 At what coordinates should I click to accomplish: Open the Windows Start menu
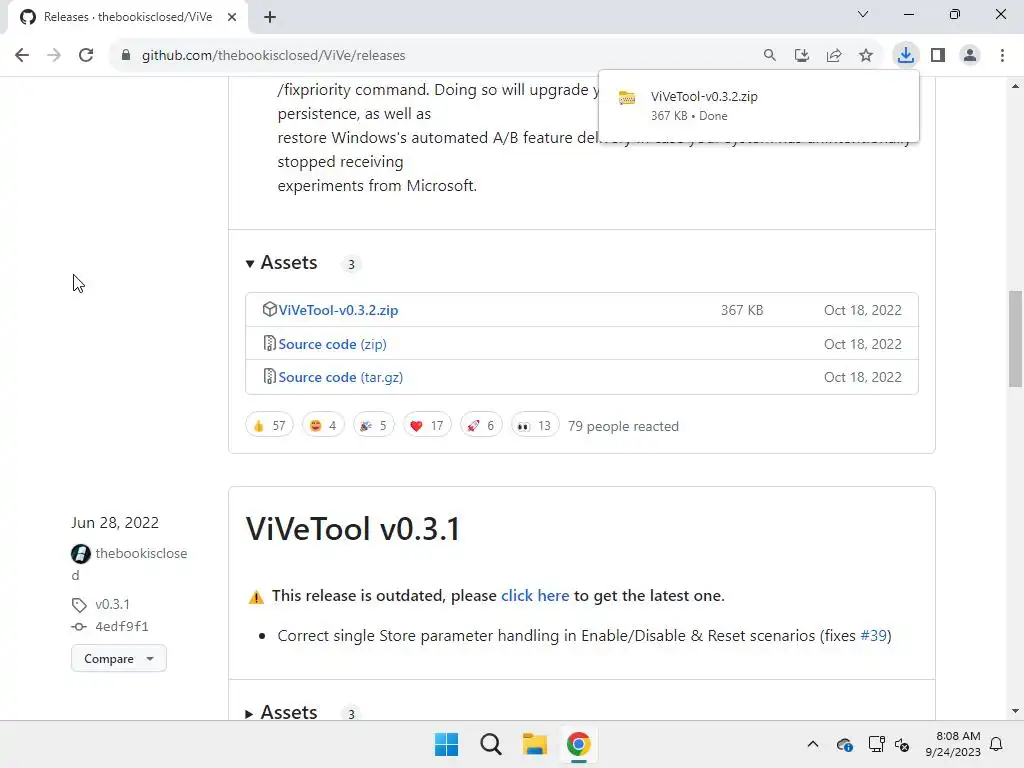[447, 744]
